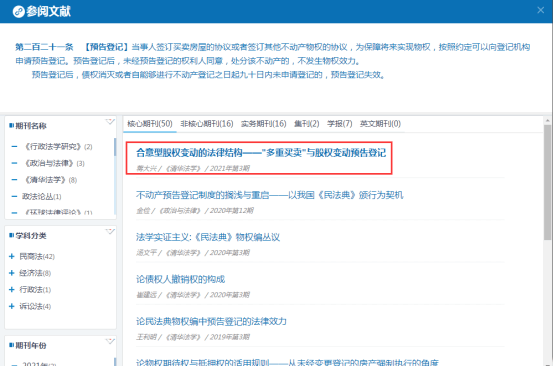This screenshot has height=366, width=554.
Task: Open article 法学实证主义:《民法典》物权编丛议
Action: [208, 237]
